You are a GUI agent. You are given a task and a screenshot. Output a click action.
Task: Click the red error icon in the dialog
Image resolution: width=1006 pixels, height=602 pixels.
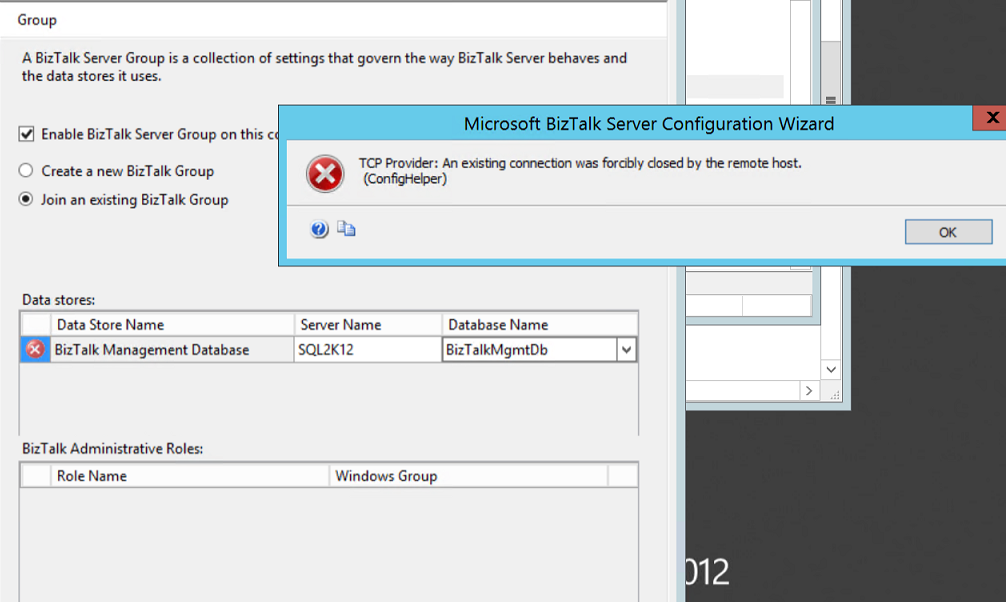point(325,174)
